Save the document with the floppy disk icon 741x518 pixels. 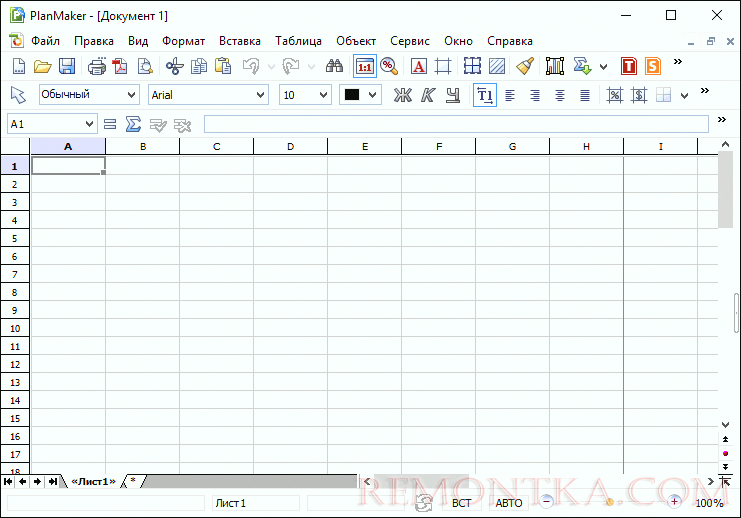click(x=67, y=66)
